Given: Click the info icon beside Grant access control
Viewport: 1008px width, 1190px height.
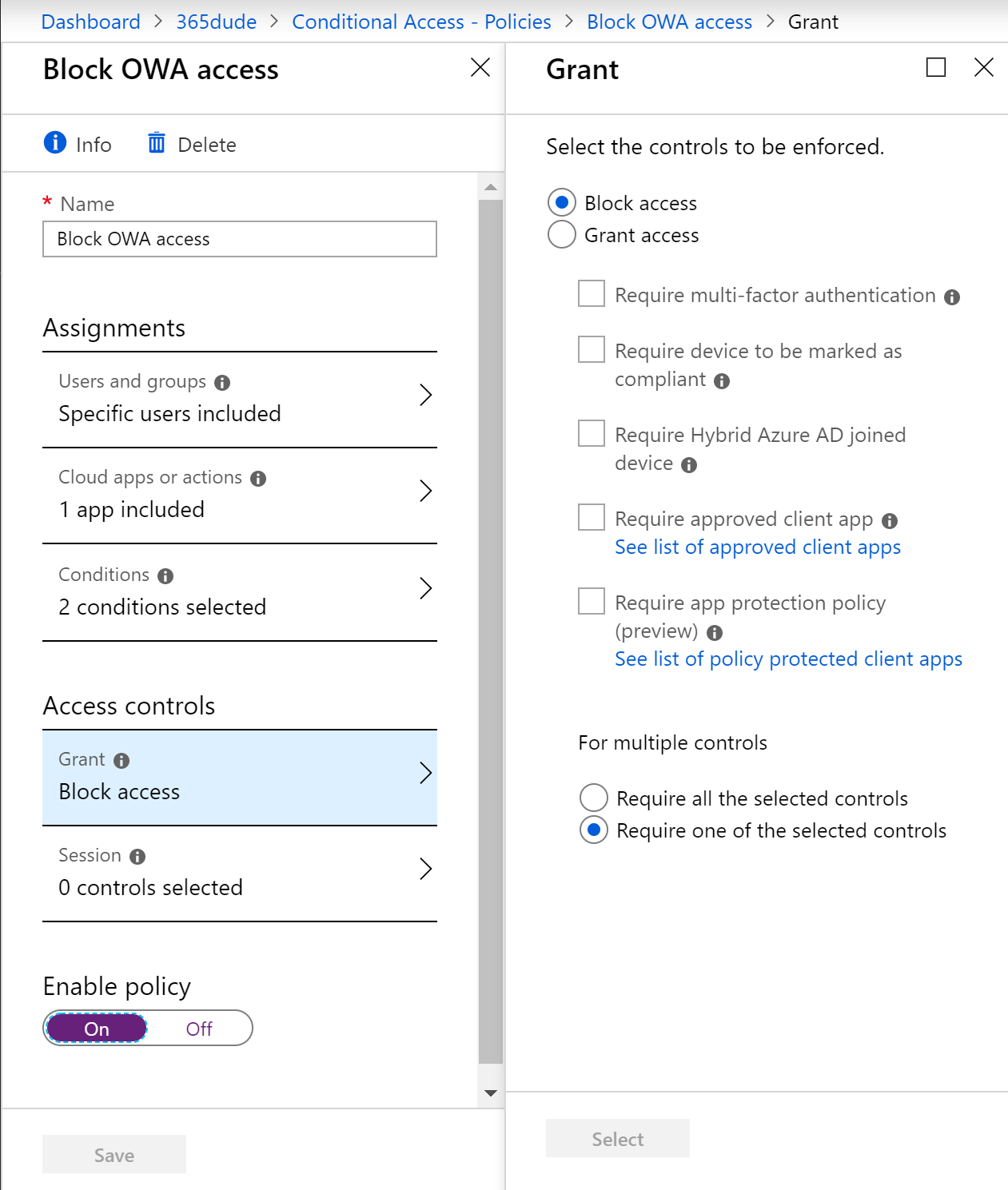Looking at the screenshot, I should tap(121, 760).
